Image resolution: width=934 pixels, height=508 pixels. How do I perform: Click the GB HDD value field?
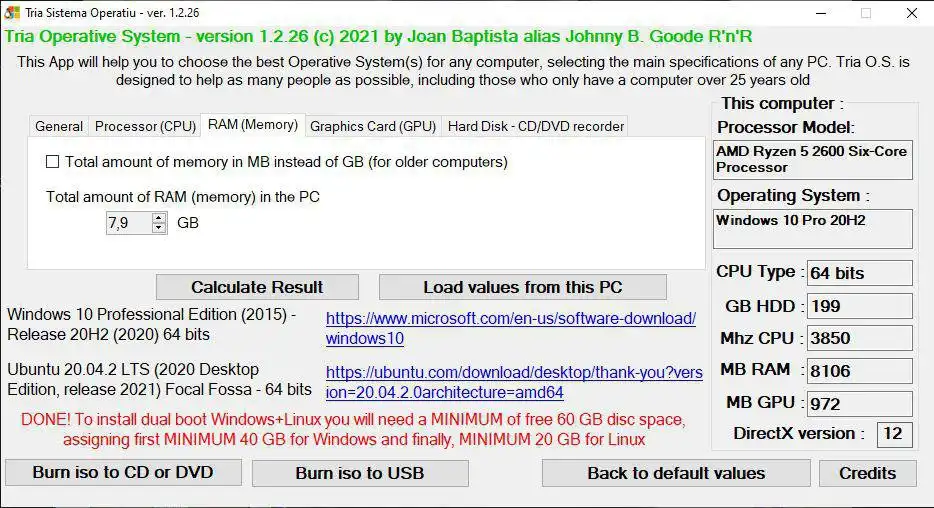coord(859,306)
